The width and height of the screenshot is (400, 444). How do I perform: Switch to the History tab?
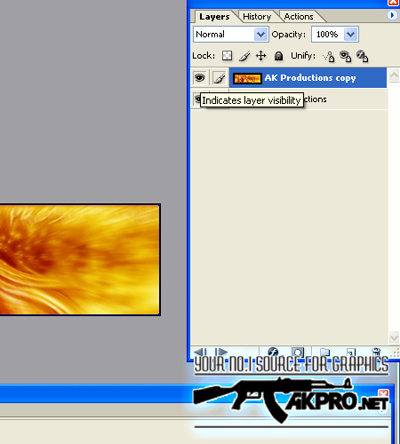pos(257,17)
